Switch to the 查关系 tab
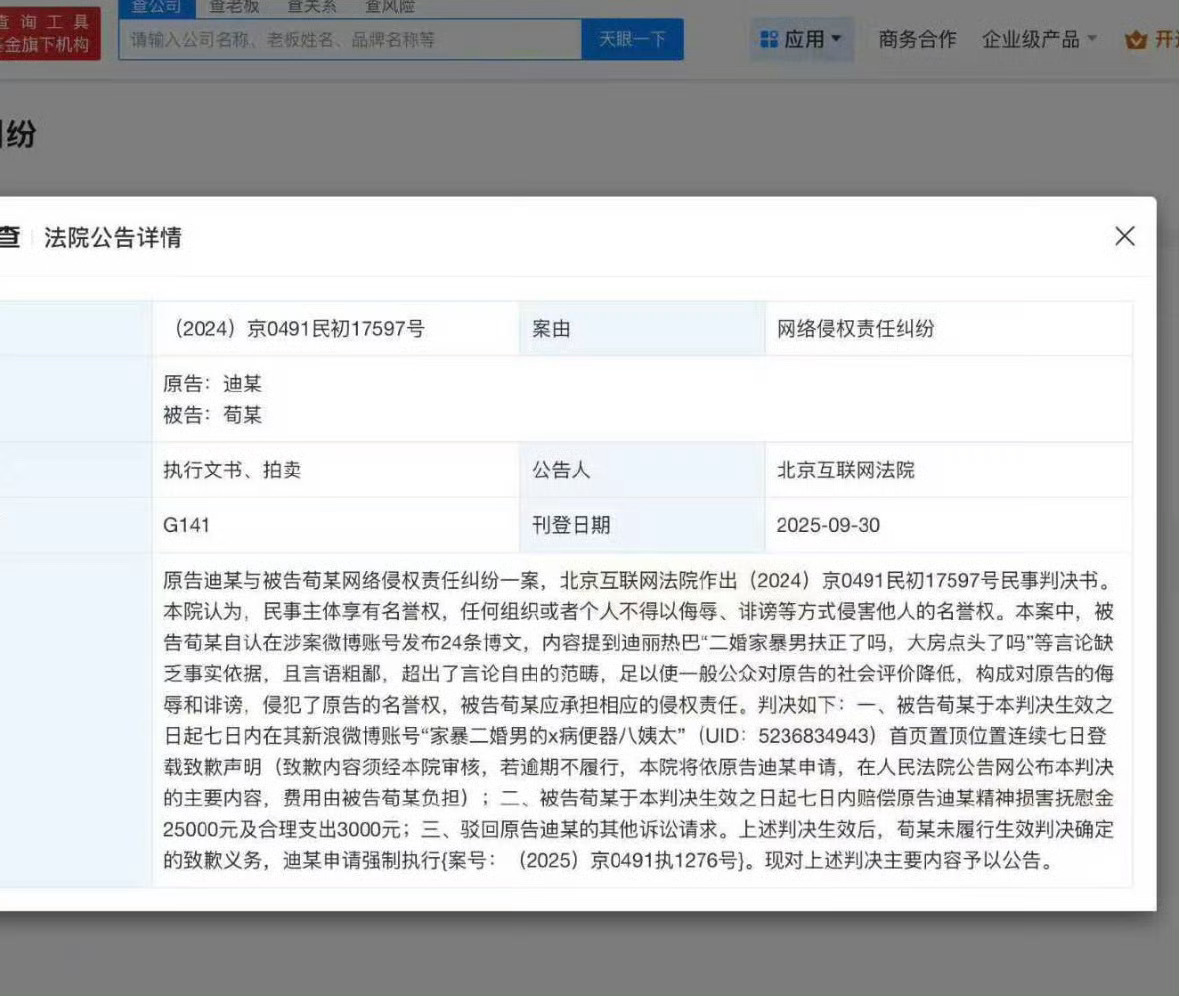The width and height of the screenshot is (1179, 996). [x=312, y=7]
